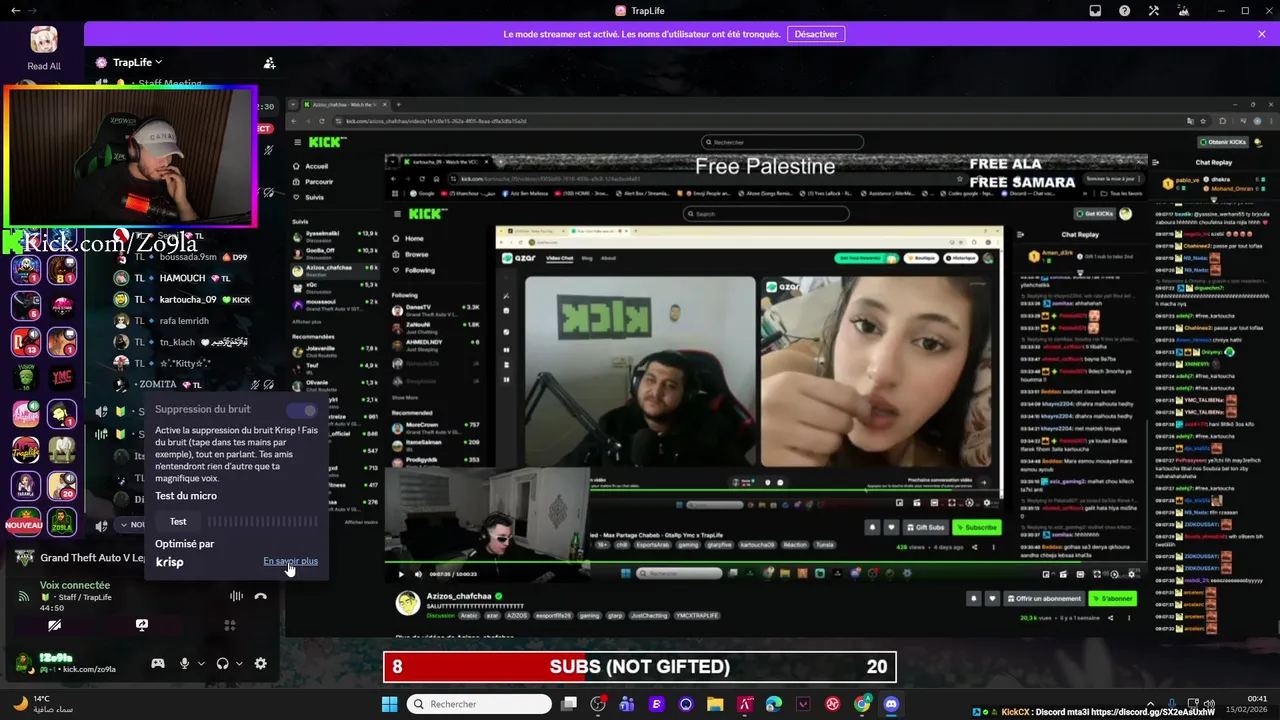Open Windows Start menu
Image resolution: width=1280 pixels, height=720 pixels.
[x=389, y=704]
